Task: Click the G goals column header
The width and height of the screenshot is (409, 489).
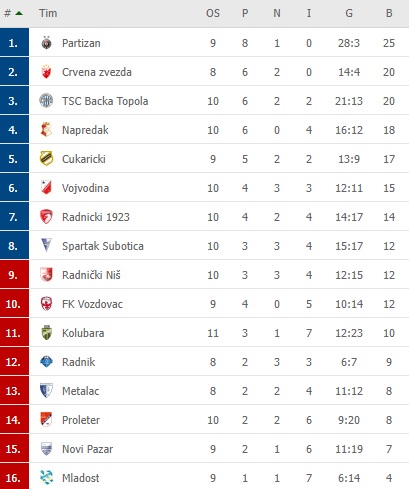Action: click(349, 13)
